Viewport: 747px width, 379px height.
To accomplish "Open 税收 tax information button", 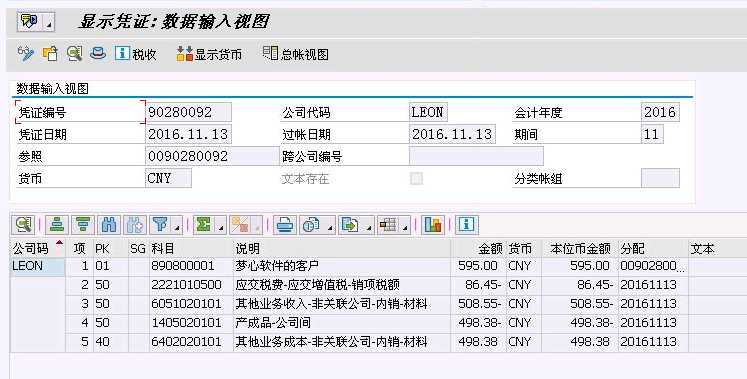I will point(135,54).
